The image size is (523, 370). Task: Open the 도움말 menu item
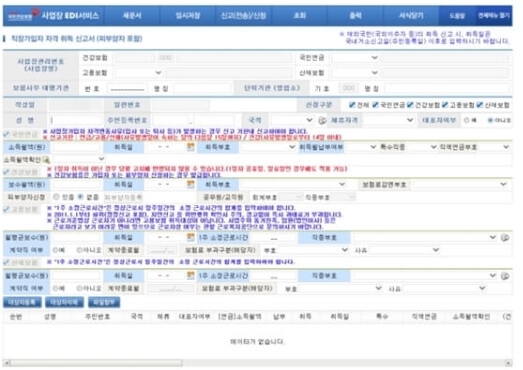click(x=457, y=15)
